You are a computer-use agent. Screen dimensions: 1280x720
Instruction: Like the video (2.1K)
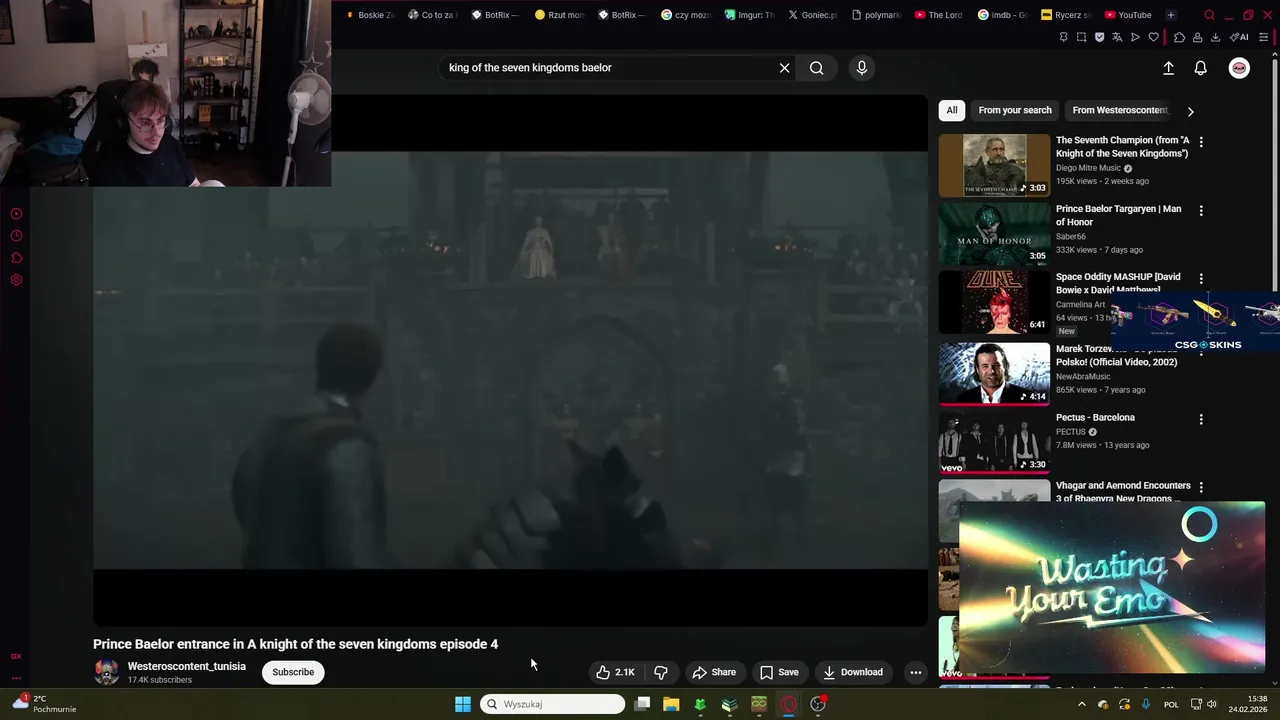tap(615, 672)
